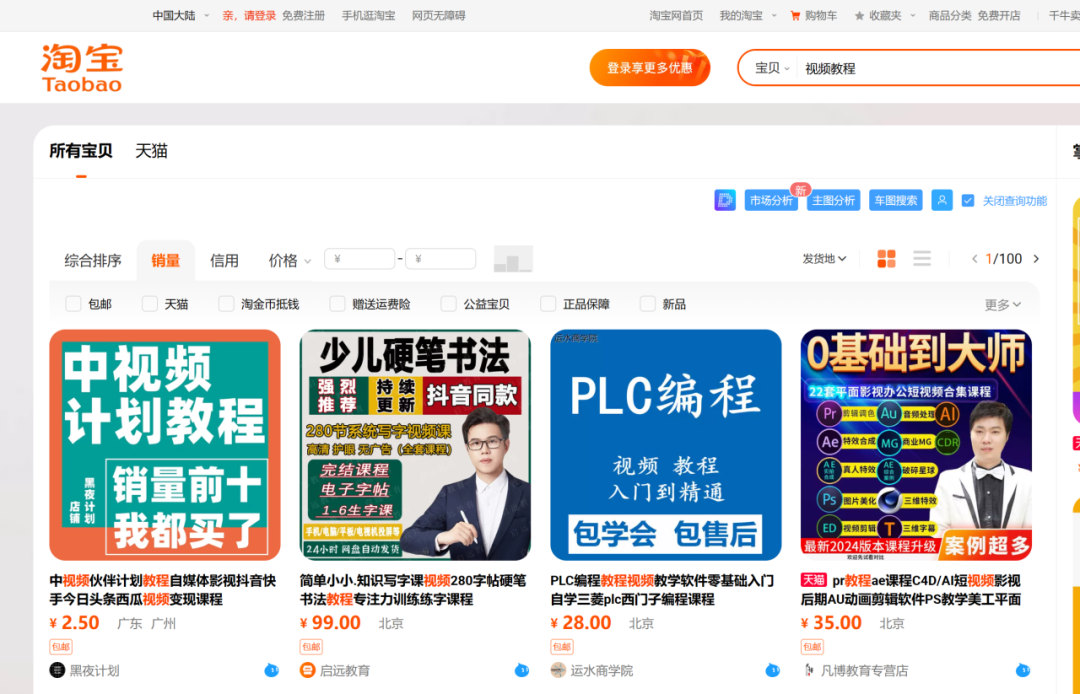This screenshot has width=1080, height=694.
Task: Click 免费开店 link
Action: [x=999, y=15]
